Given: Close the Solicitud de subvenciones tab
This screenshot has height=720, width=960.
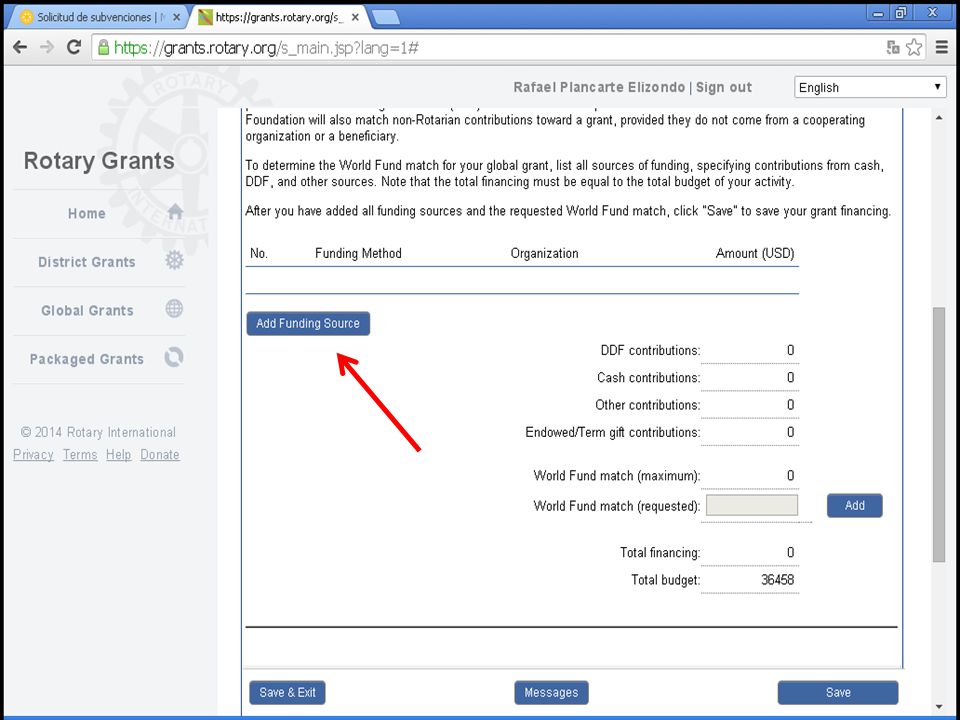Looking at the screenshot, I should [x=176, y=18].
